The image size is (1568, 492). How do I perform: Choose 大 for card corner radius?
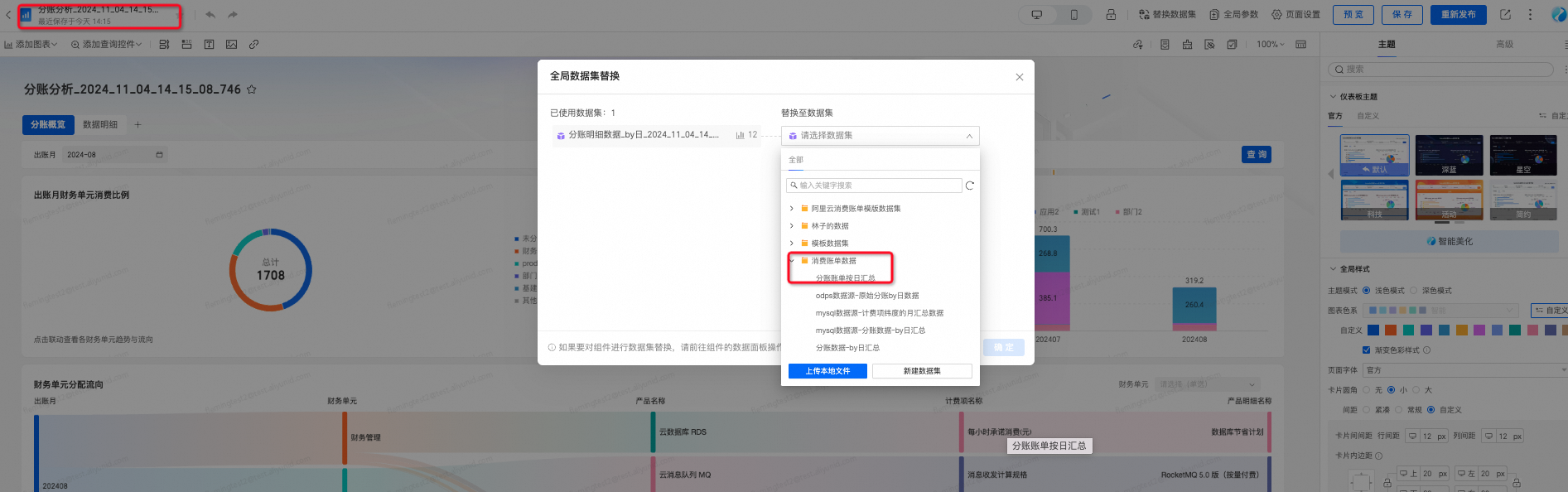tap(1416, 390)
